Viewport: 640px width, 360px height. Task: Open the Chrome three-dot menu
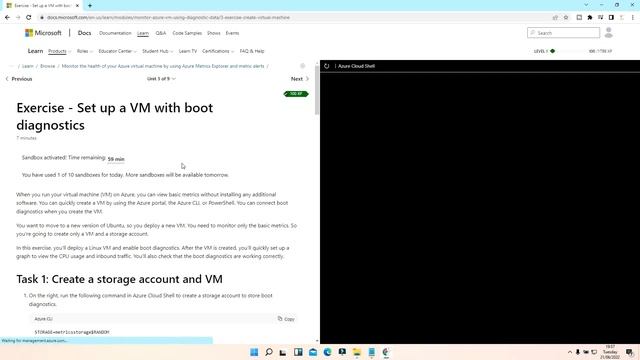point(633,18)
